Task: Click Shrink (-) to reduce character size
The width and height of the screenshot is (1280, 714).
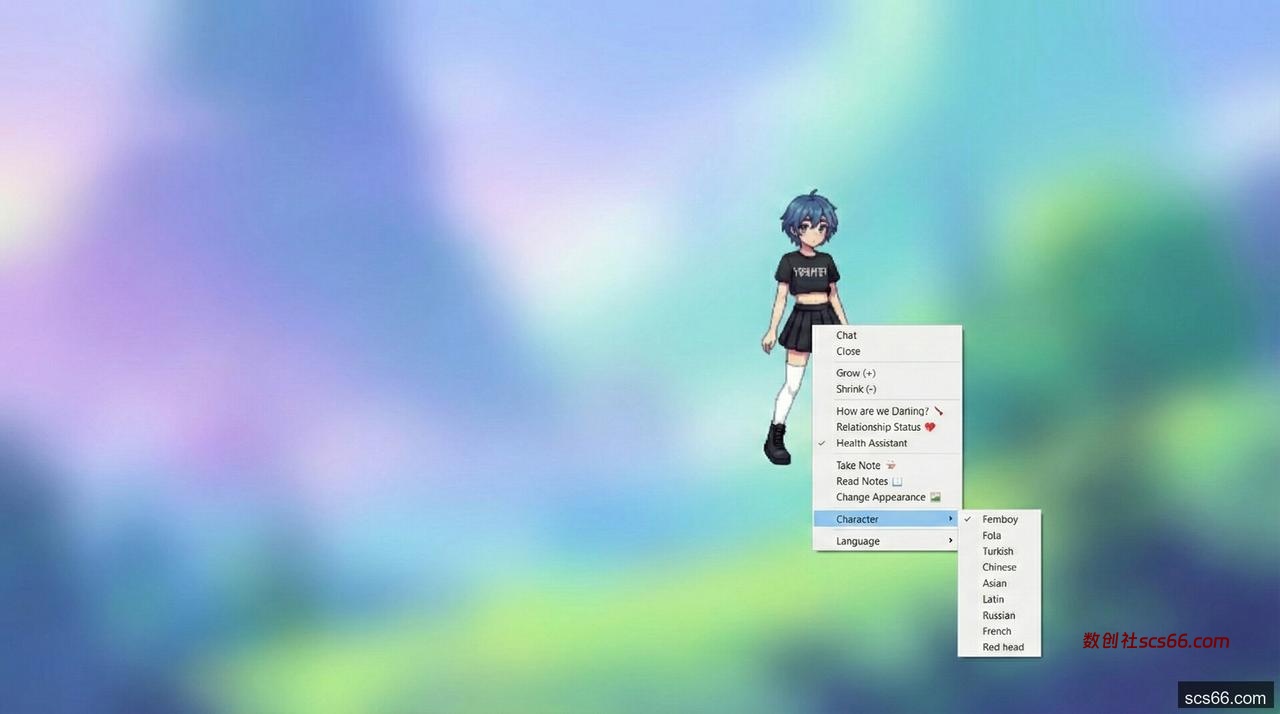Action: point(856,389)
